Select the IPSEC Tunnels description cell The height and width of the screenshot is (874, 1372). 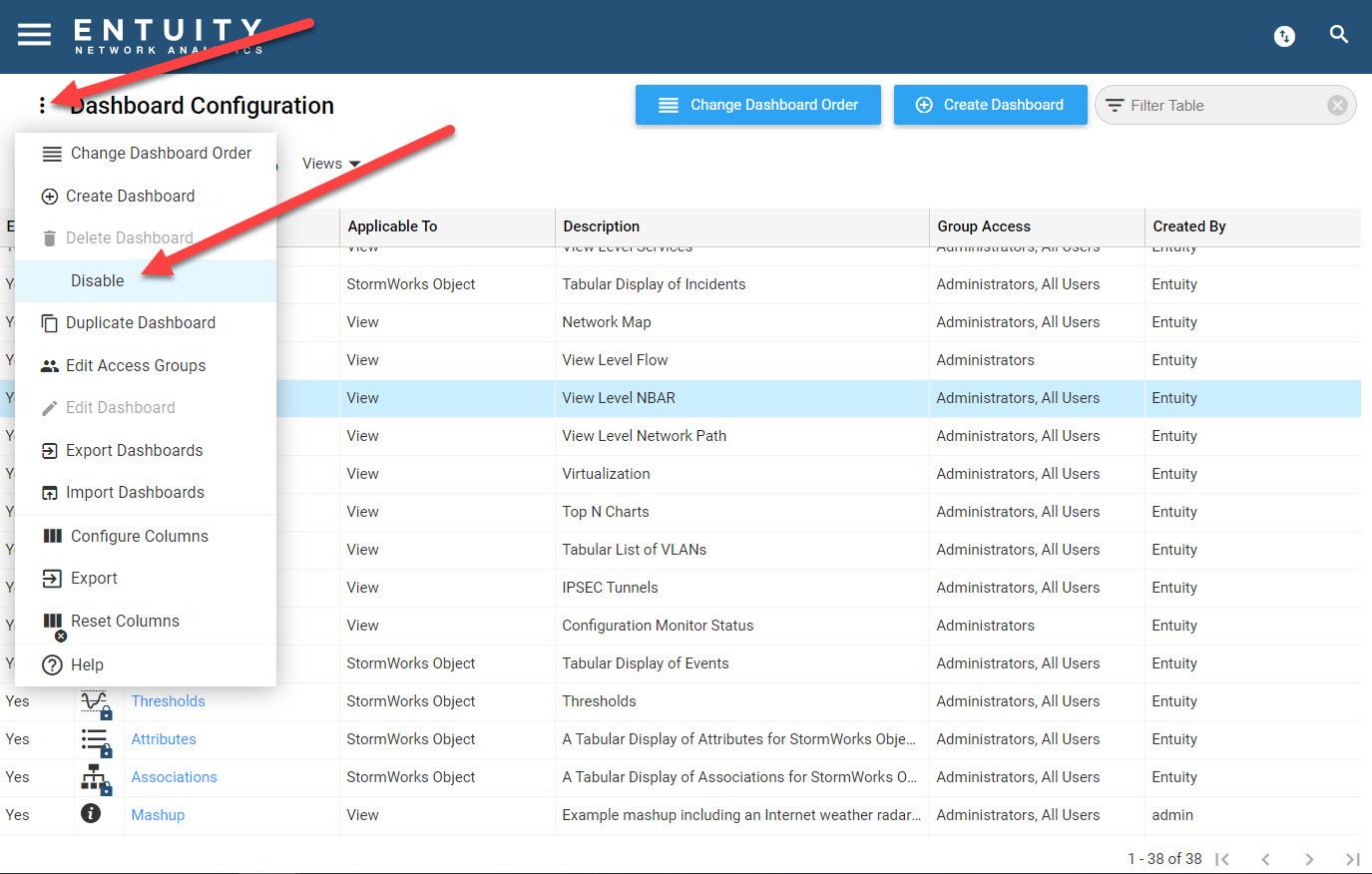tap(741, 588)
